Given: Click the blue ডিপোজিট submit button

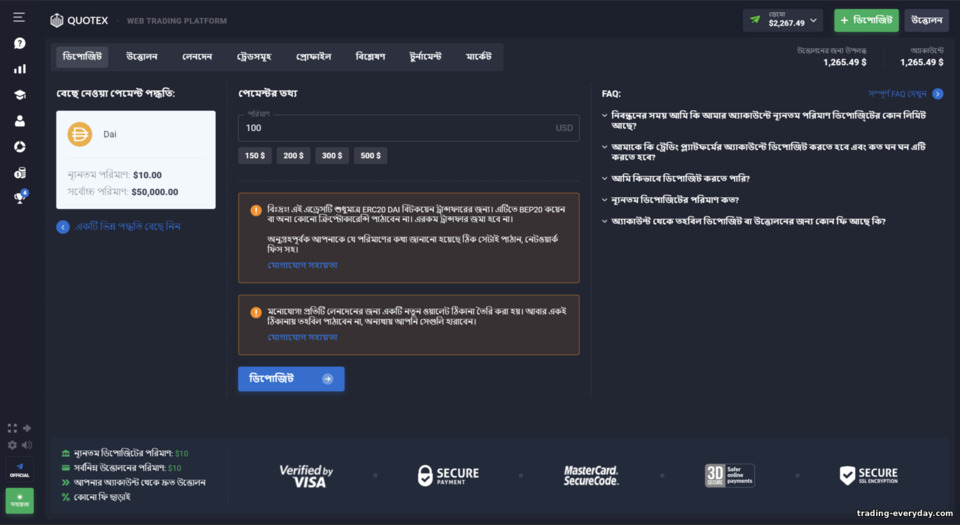Looking at the screenshot, I should (291, 379).
